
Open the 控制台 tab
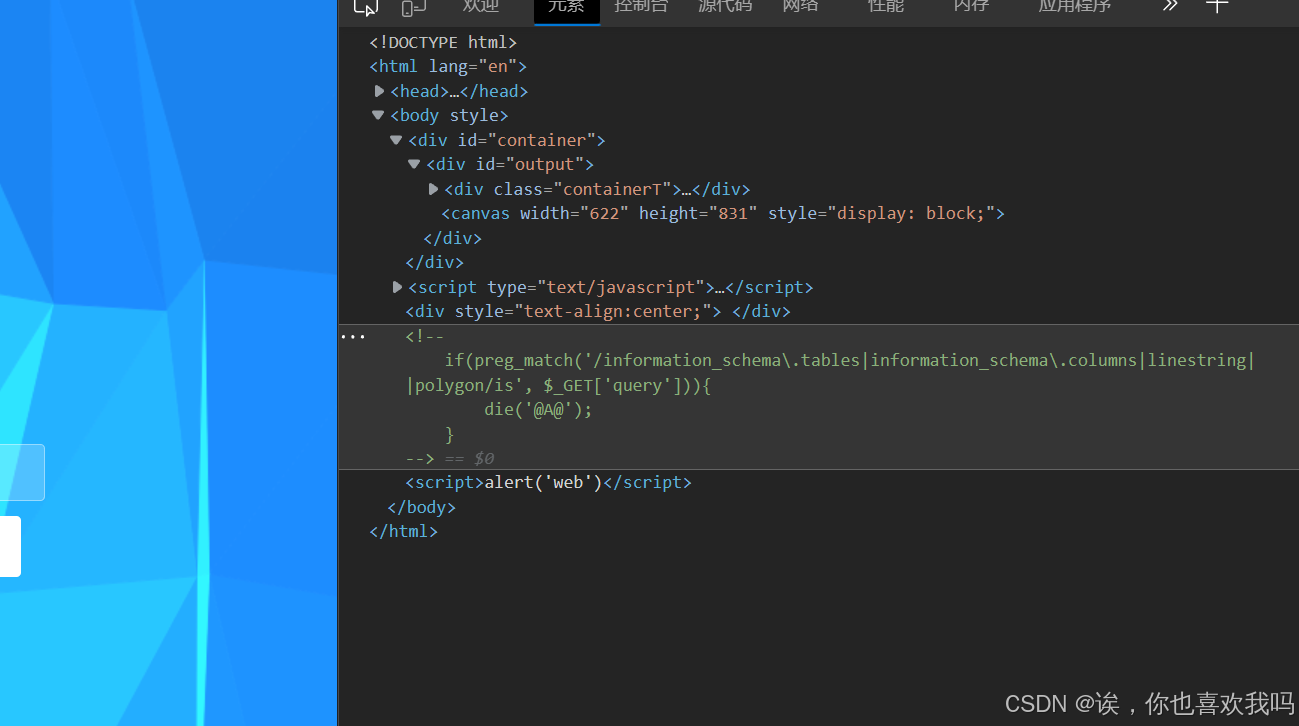click(x=641, y=6)
